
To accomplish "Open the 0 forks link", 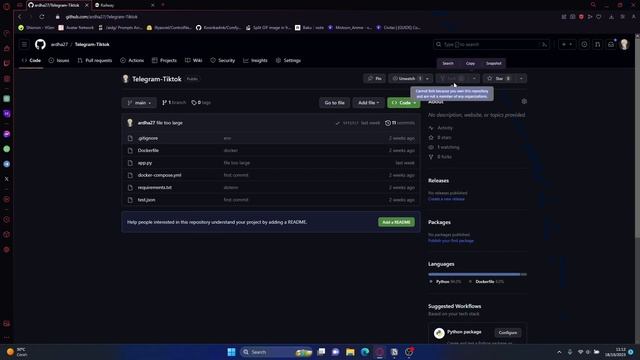I will (444, 157).
